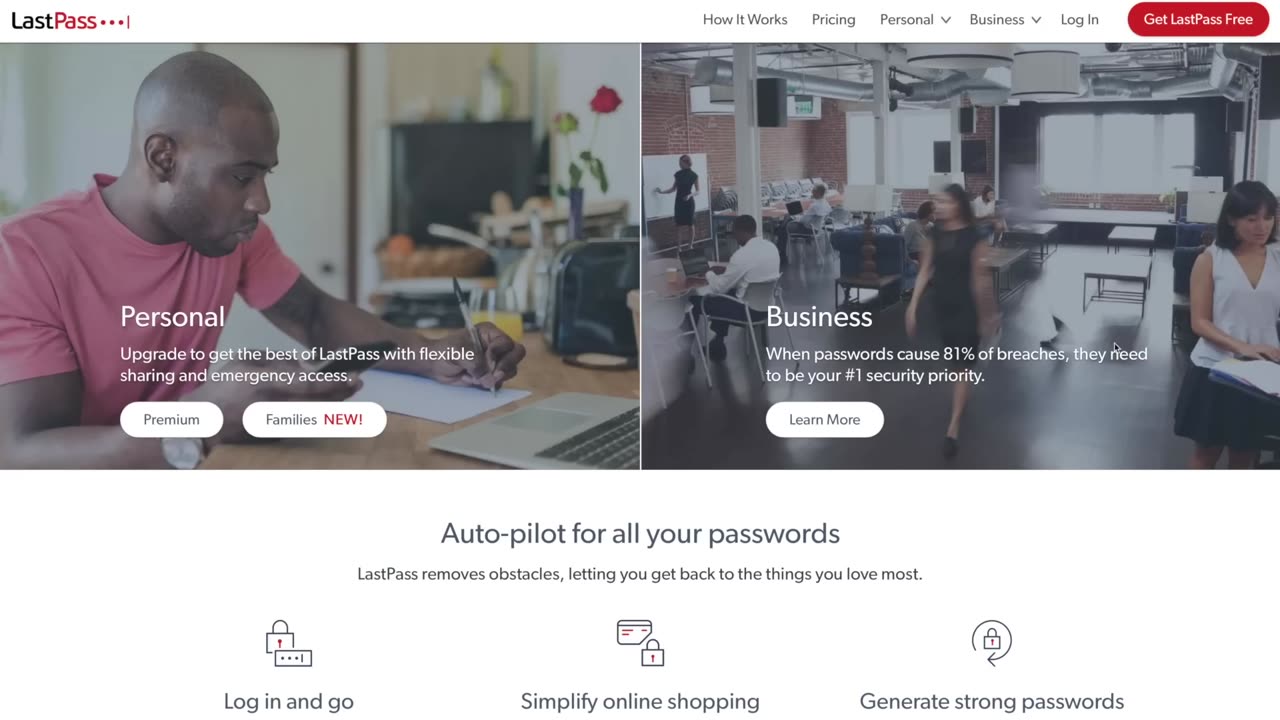Click the Generate strong passwords lock icon
Image resolution: width=1280 pixels, height=720 pixels.
pyautogui.click(x=992, y=642)
